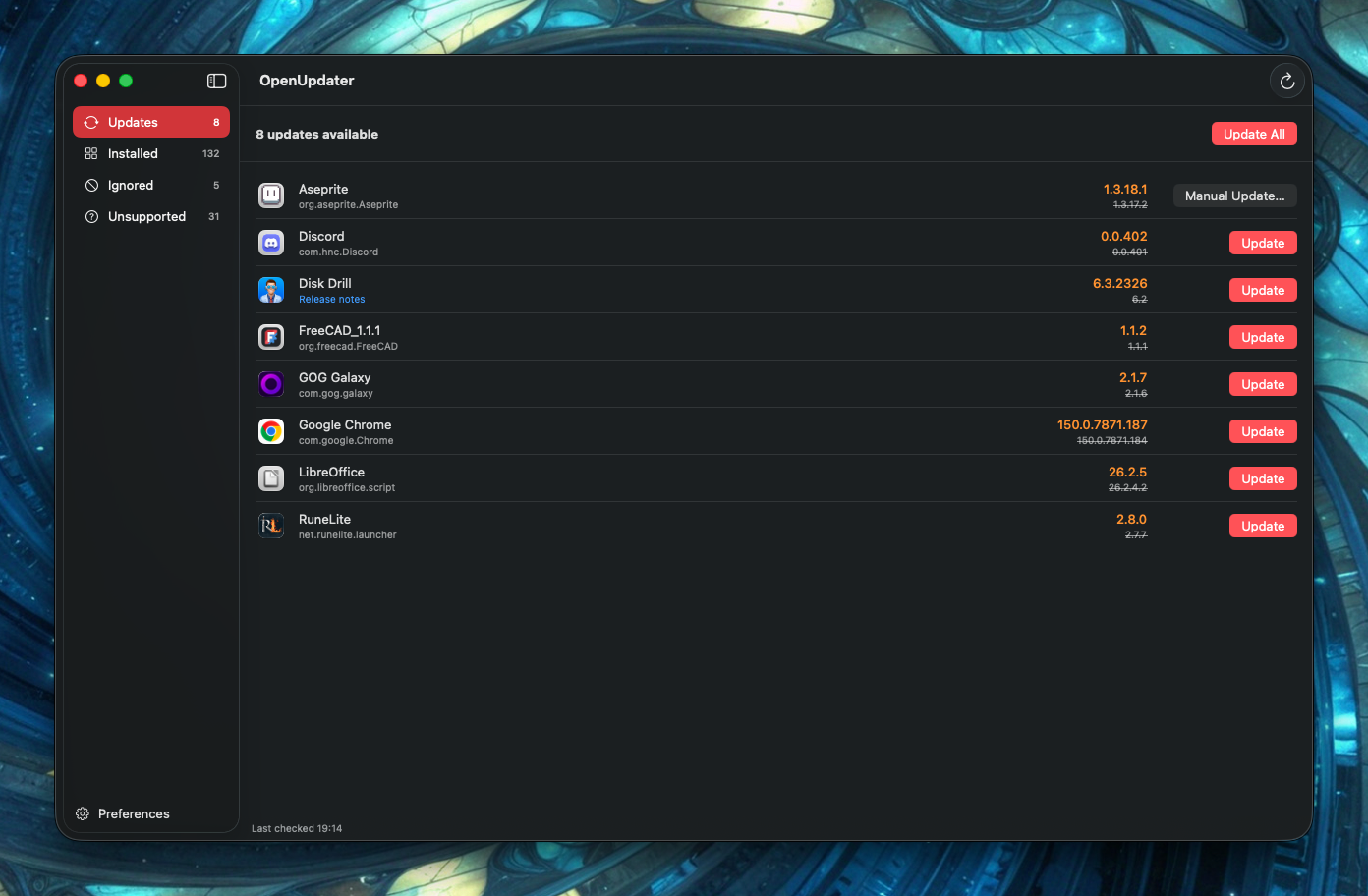Click the Unsupported question mark icon
The width and height of the screenshot is (1368, 896).
tap(91, 216)
